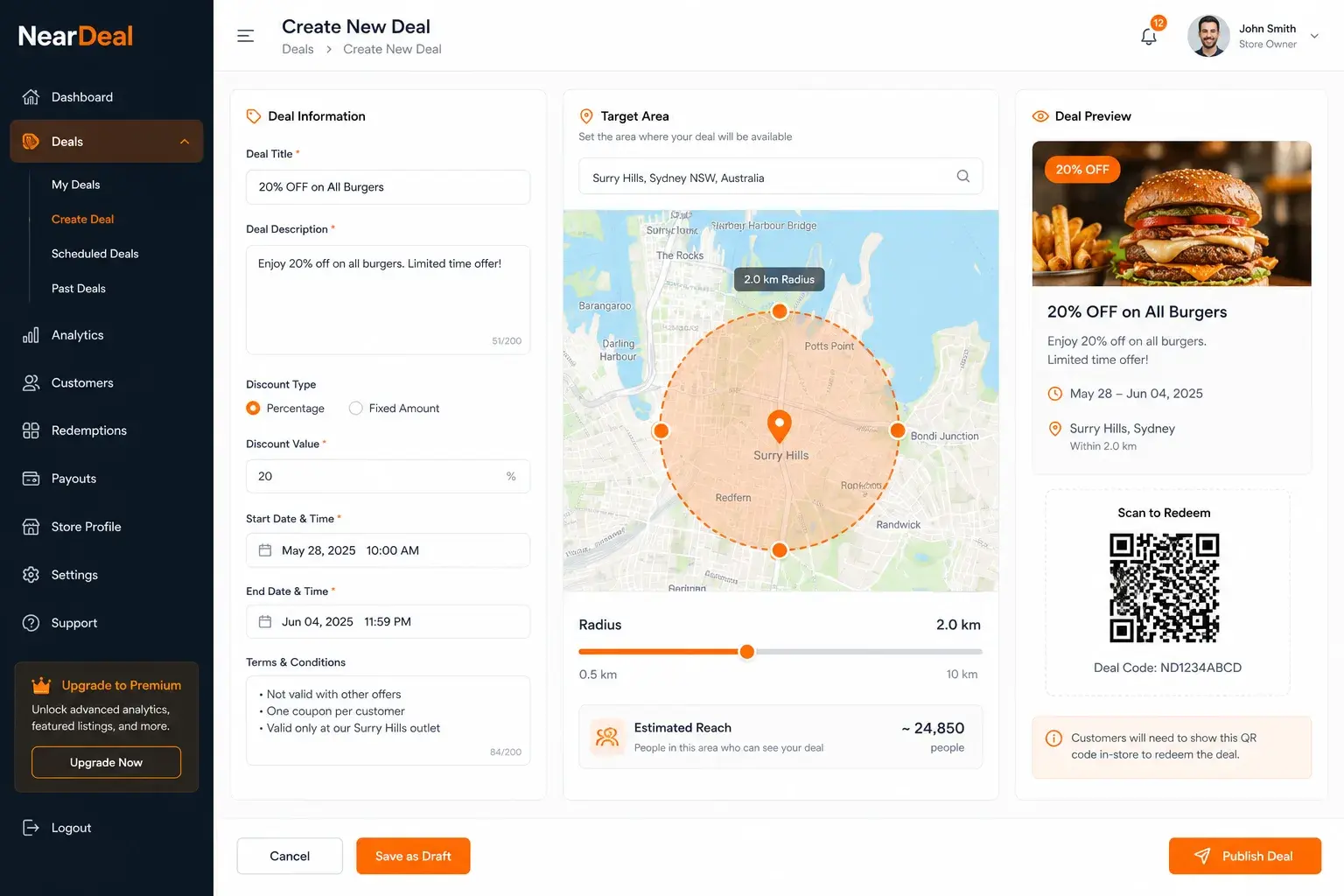The width and height of the screenshot is (1344, 896).
Task: Click the Deals tag icon in sidebar
Action: coord(31,142)
